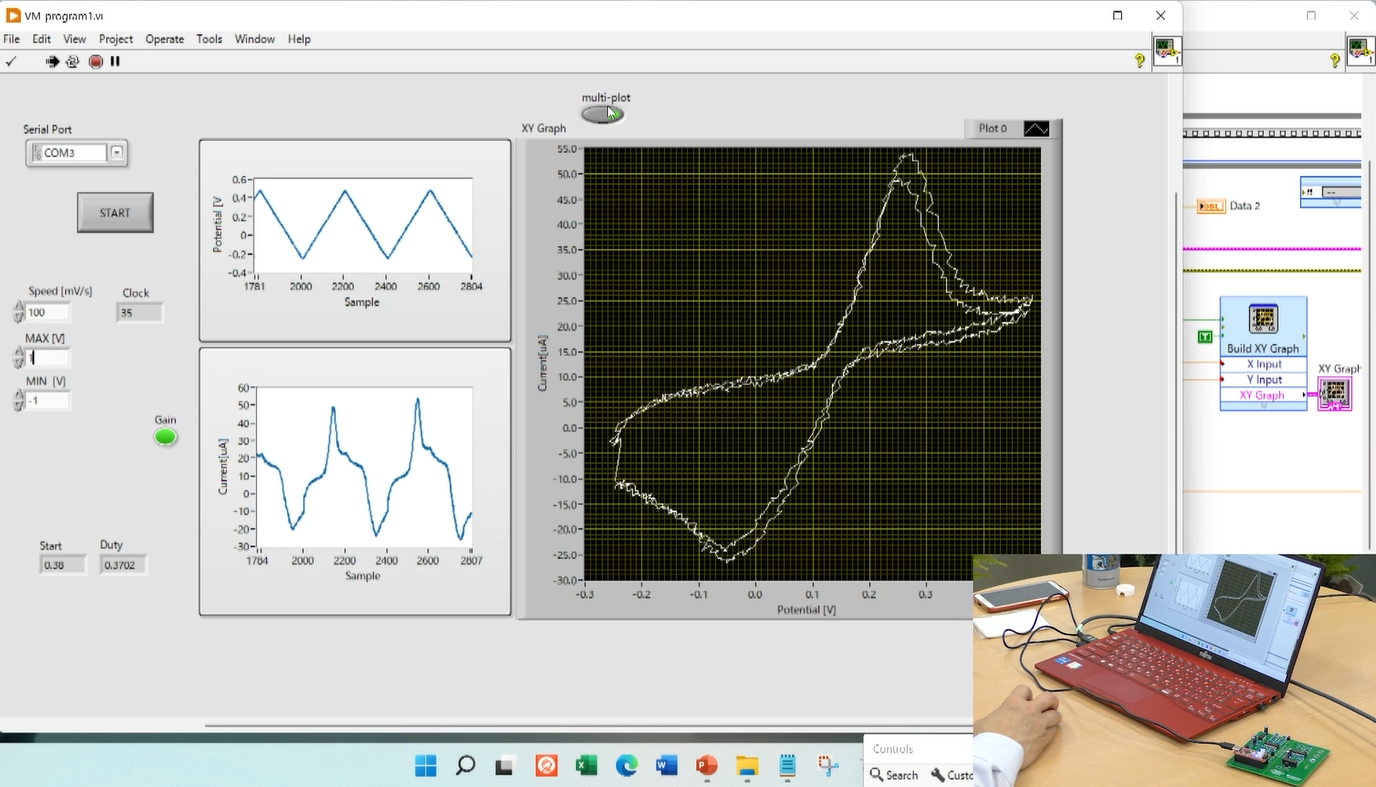Click the MIN [V] input field
Screen dimensions: 1376x787
[x=48, y=401]
